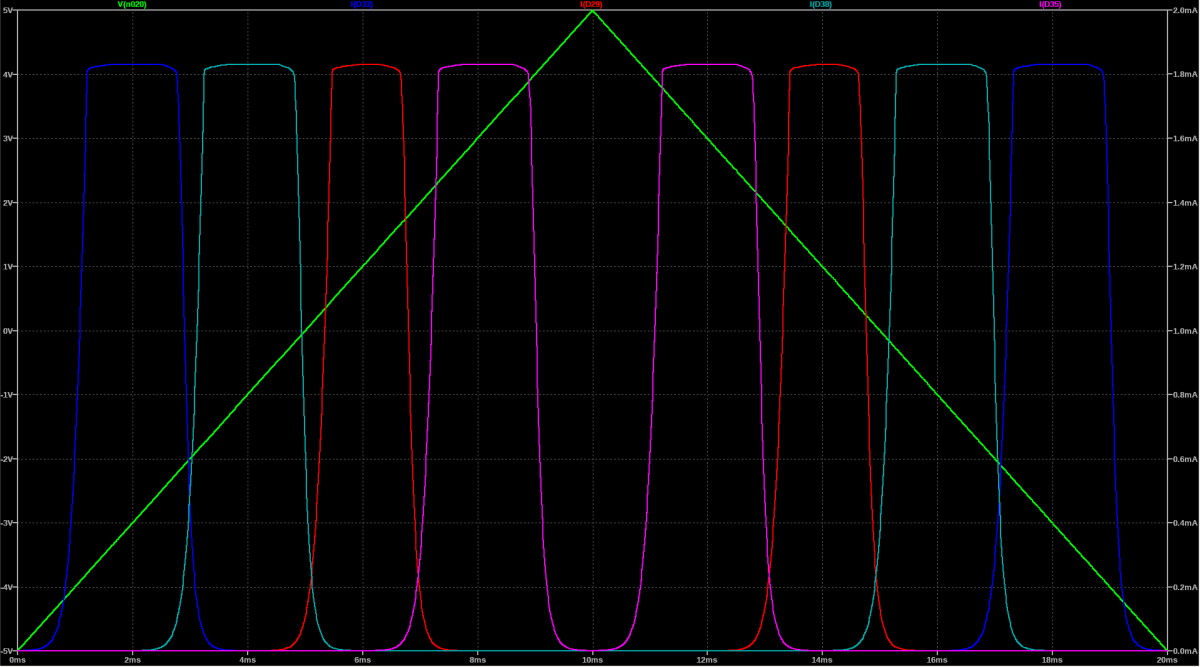Select the 1V voltage axis label
The height and width of the screenshot is (667, 1200).
pyautogui.click(x=7, y=266)
